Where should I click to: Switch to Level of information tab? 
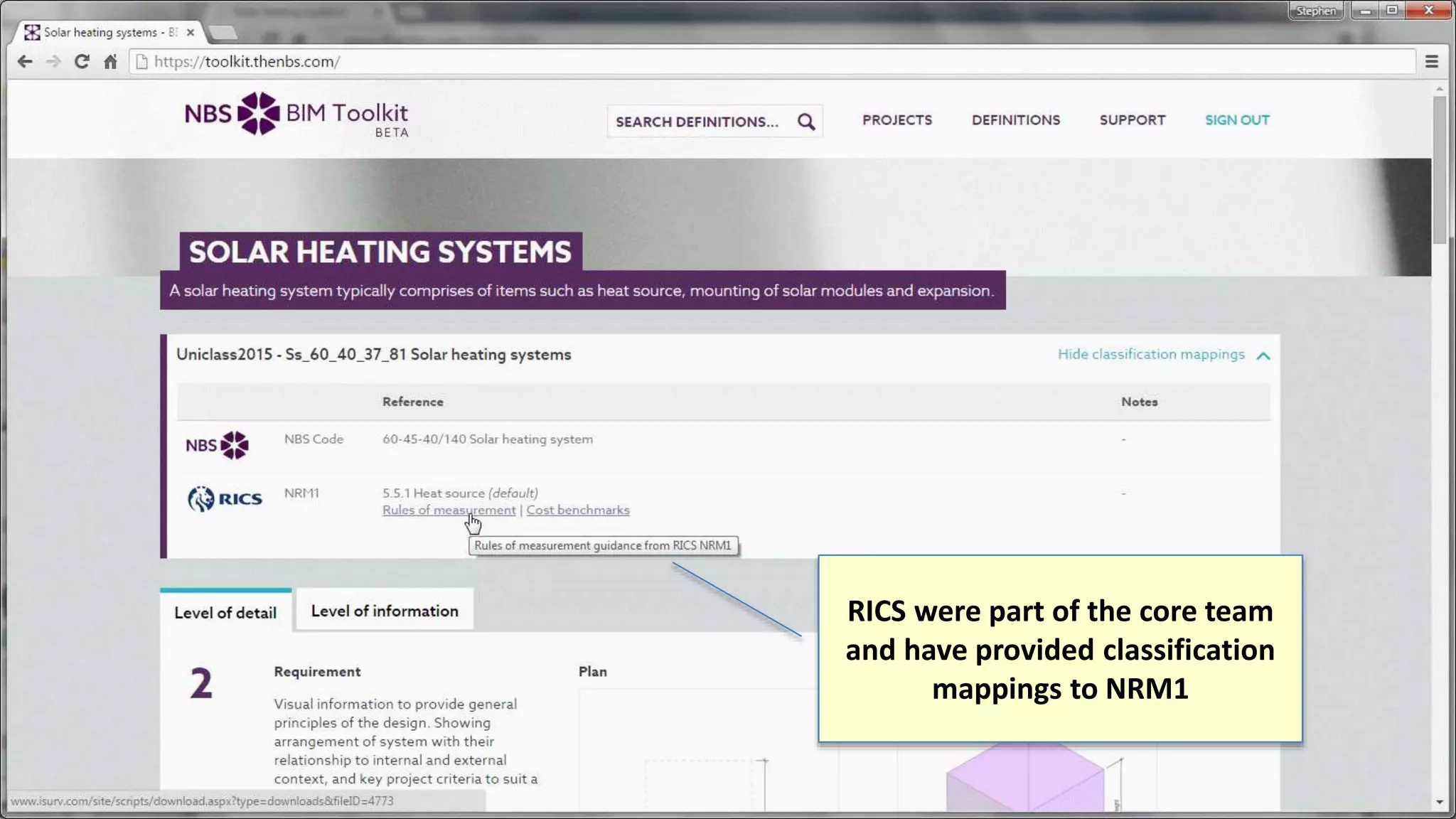[385, 611]
